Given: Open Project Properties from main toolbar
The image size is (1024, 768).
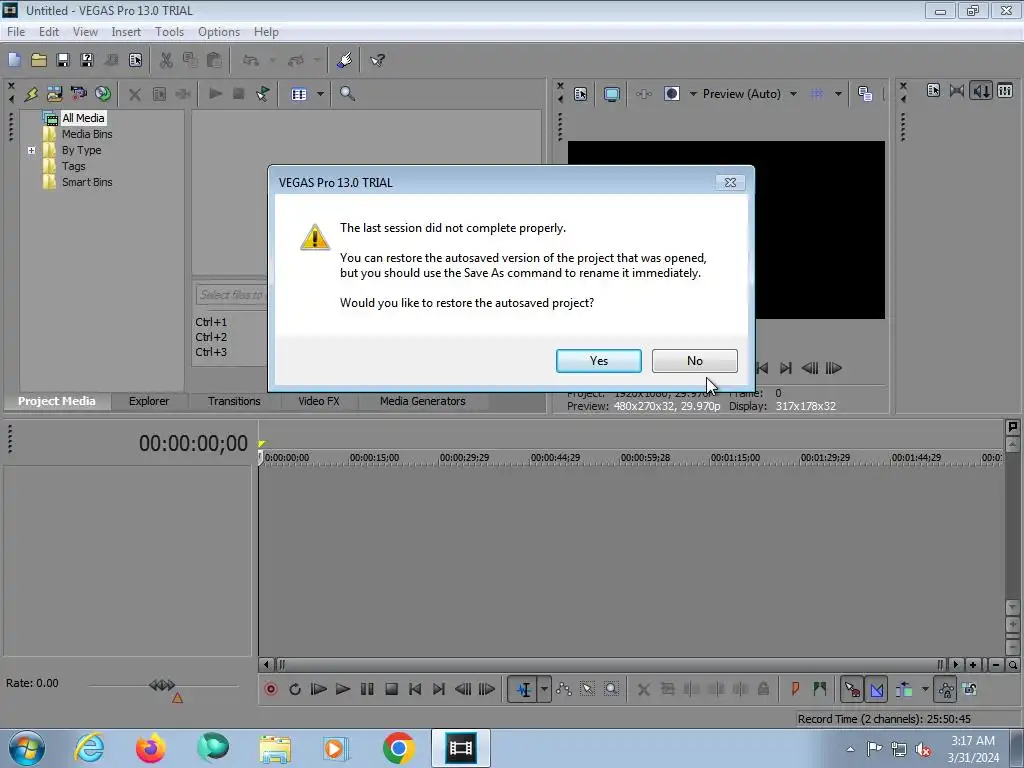Looking at the screenshot, I should coord(135,60).
